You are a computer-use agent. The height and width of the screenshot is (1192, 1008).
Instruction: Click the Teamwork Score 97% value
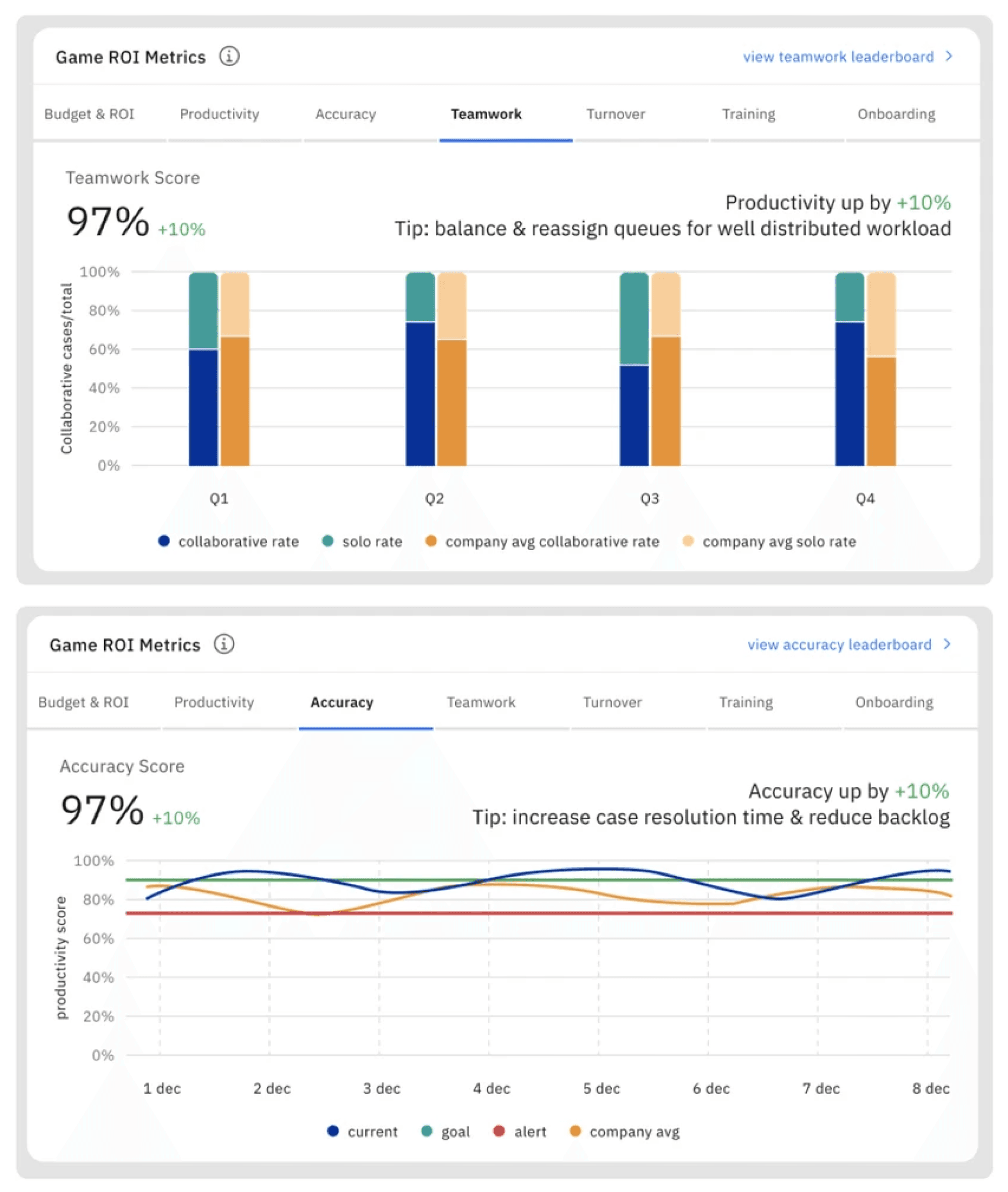(108, 221)
